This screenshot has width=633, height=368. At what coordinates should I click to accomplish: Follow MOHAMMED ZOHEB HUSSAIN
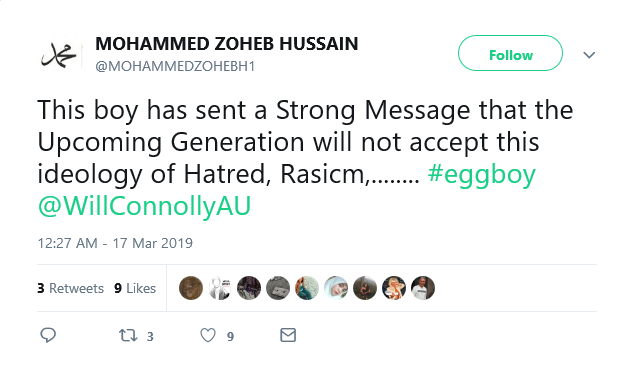tap(510, 53)
